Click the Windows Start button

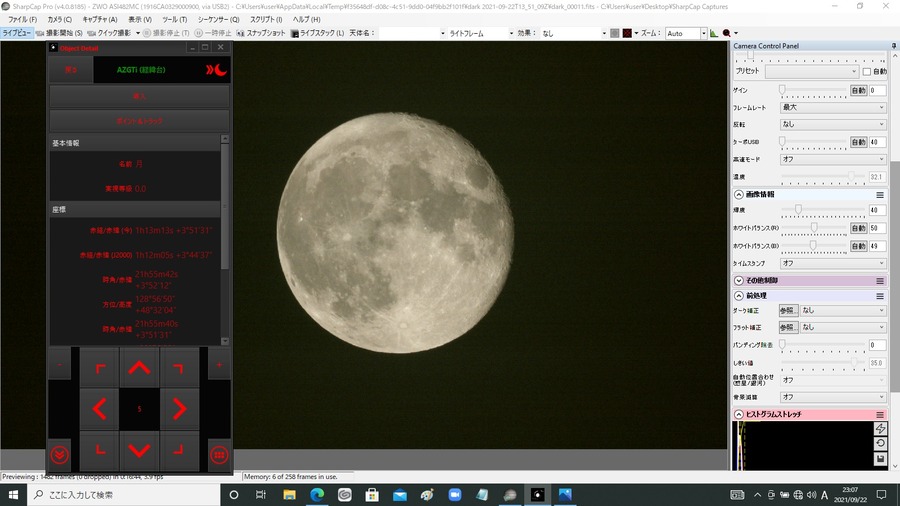pyautogui.click(x=13, y=495)
